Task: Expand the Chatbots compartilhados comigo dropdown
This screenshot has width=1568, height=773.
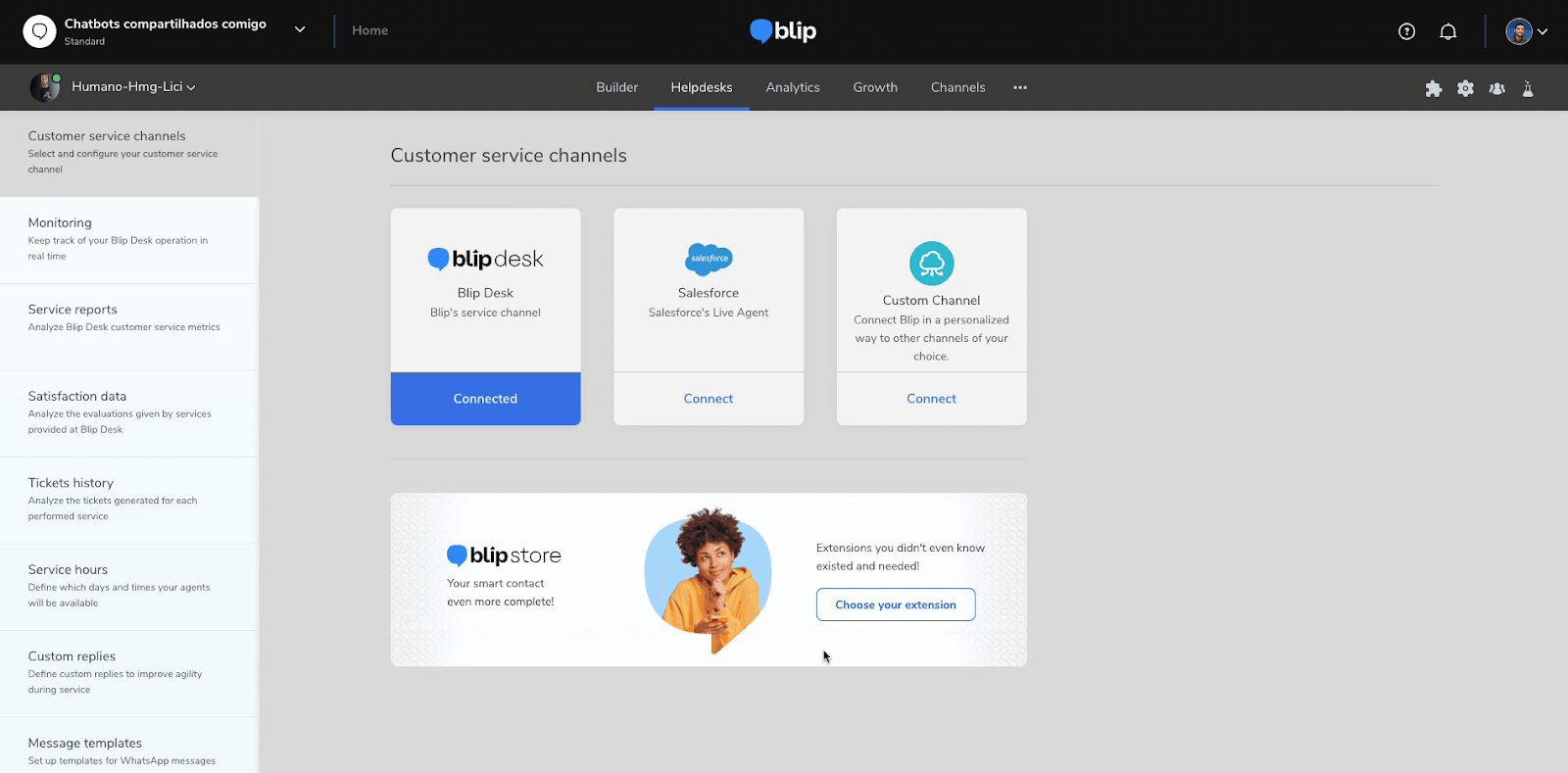Action: point(300,30)
